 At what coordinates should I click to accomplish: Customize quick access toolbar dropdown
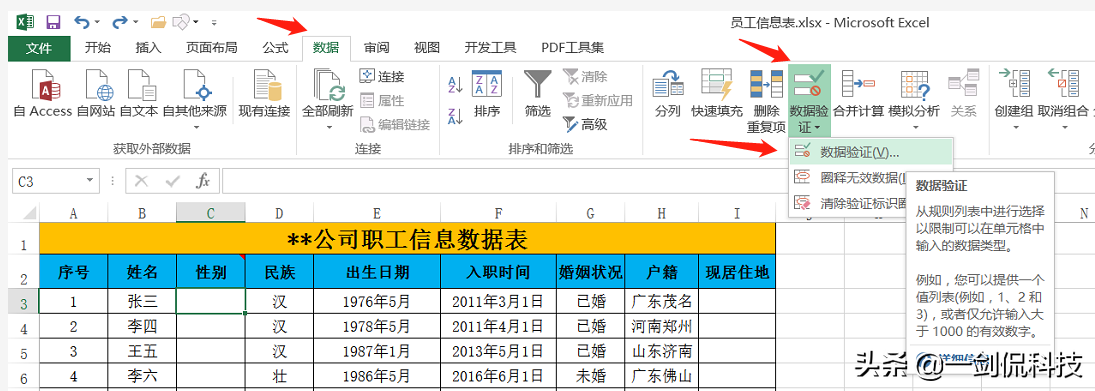[x=214, y=23]
